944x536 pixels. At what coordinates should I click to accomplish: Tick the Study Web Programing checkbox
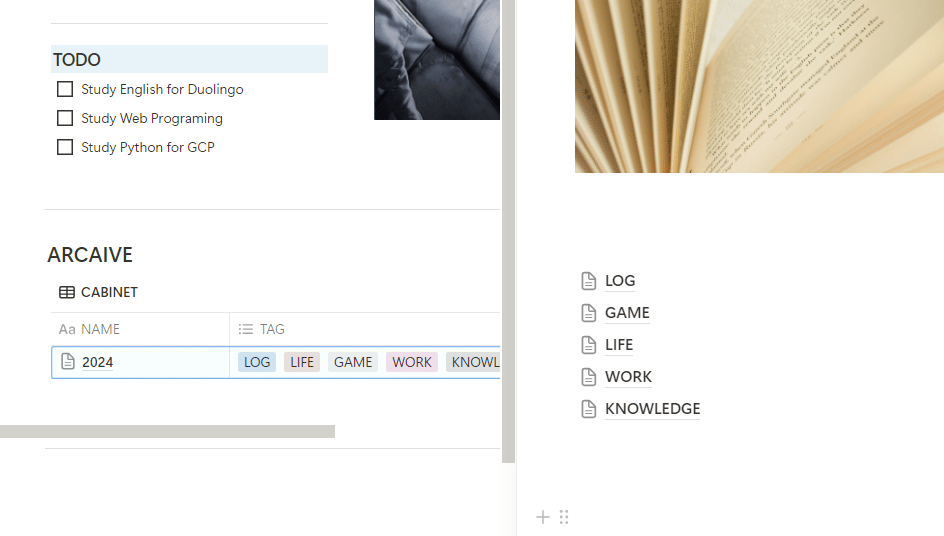click(65, 118)
